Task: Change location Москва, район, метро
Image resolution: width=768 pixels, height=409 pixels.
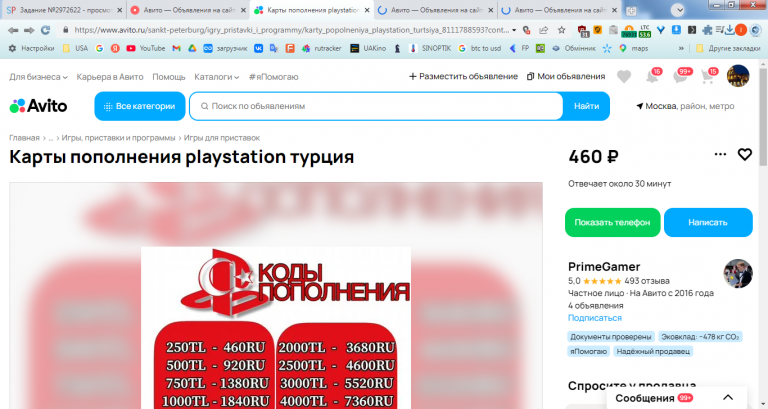Action: pos(685,106)
